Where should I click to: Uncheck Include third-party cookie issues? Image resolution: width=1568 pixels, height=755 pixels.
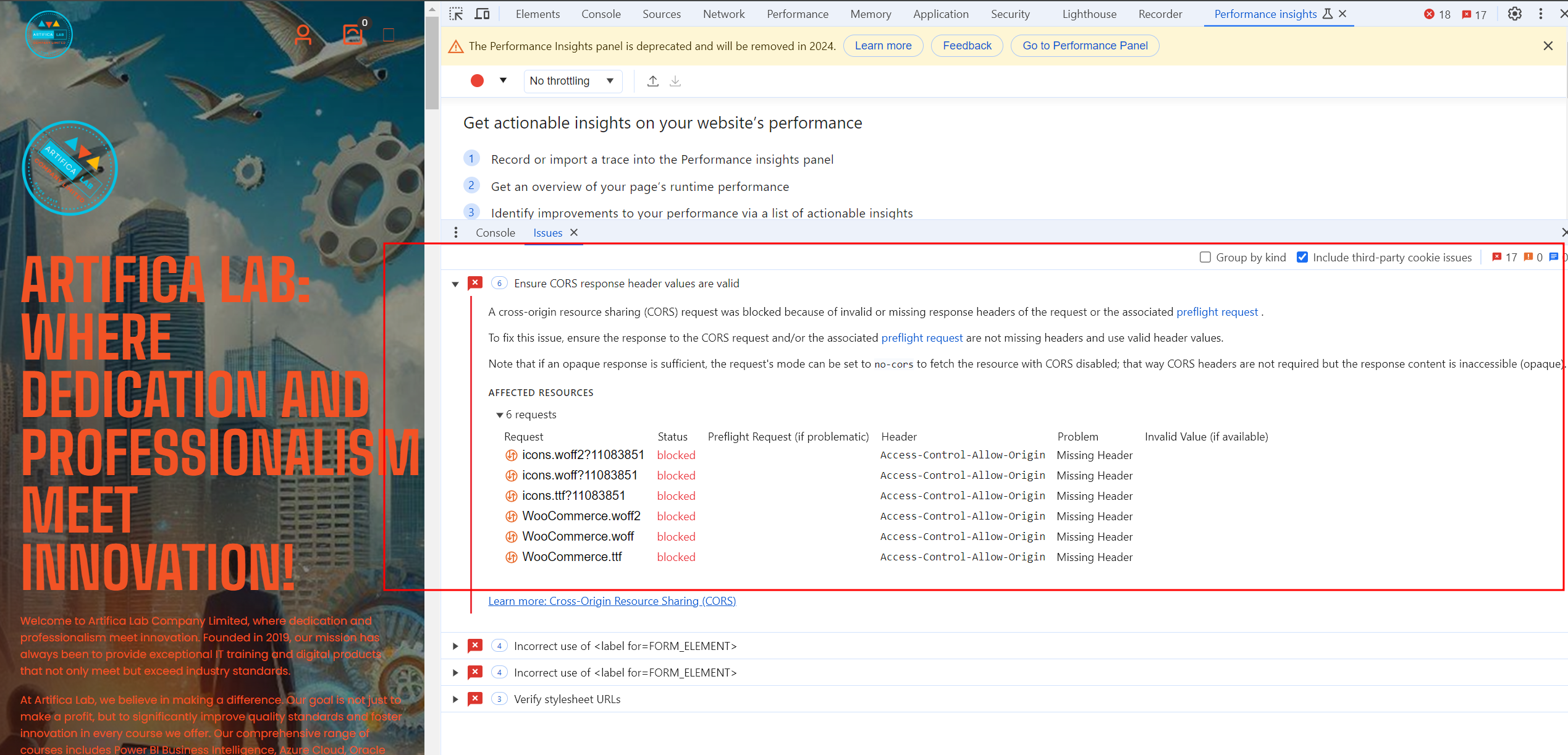click(1302, 257)
